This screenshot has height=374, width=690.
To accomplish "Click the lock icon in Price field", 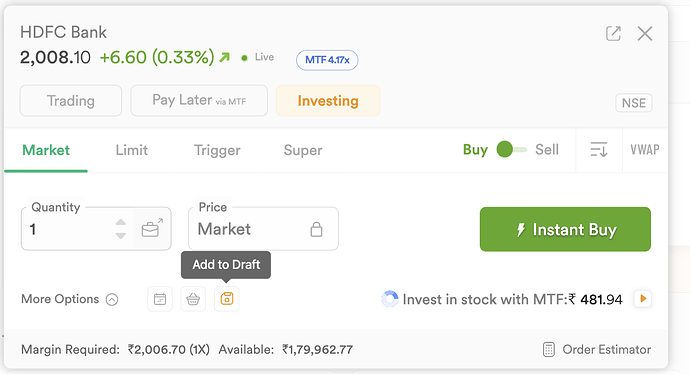I will click(x=316, y=229).
